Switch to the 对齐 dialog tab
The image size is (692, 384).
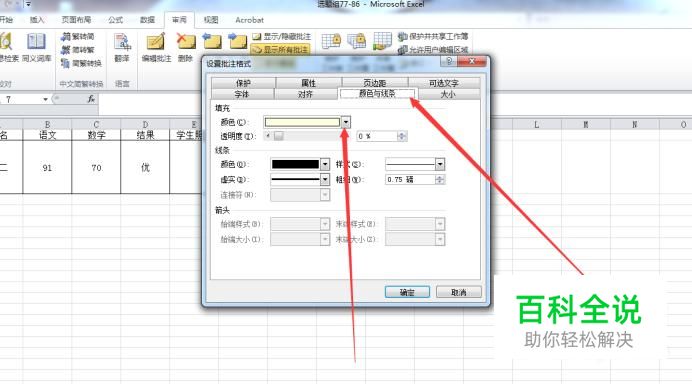point(305,94)
